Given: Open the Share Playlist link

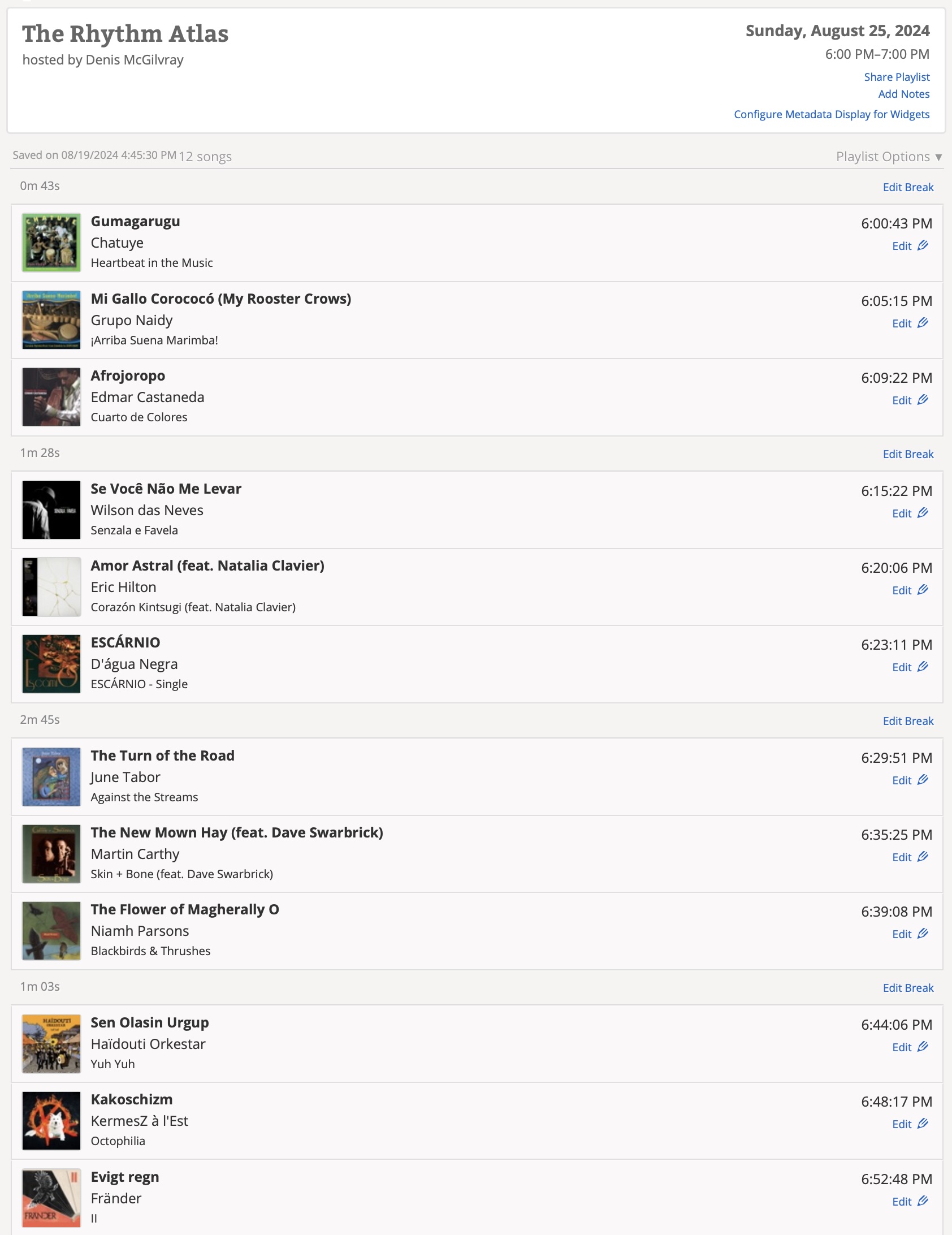Looking at the screenshot, I should pos(897,77).
